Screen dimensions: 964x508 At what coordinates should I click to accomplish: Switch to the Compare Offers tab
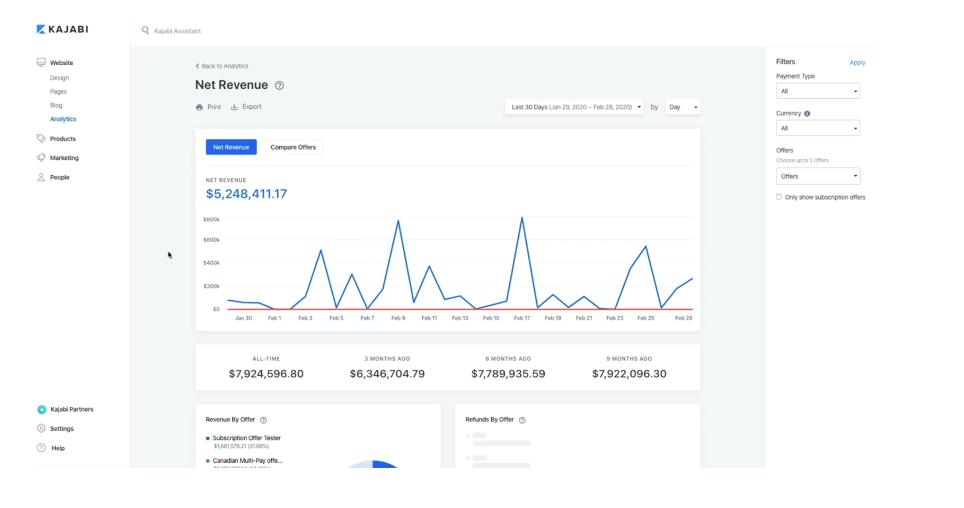293,148
